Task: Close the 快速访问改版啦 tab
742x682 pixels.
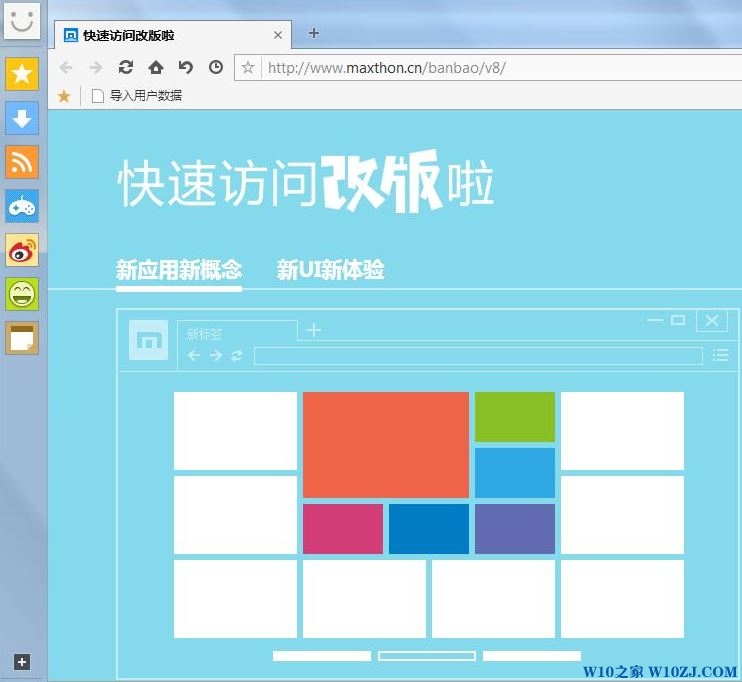Action: [x=278, y=35]
